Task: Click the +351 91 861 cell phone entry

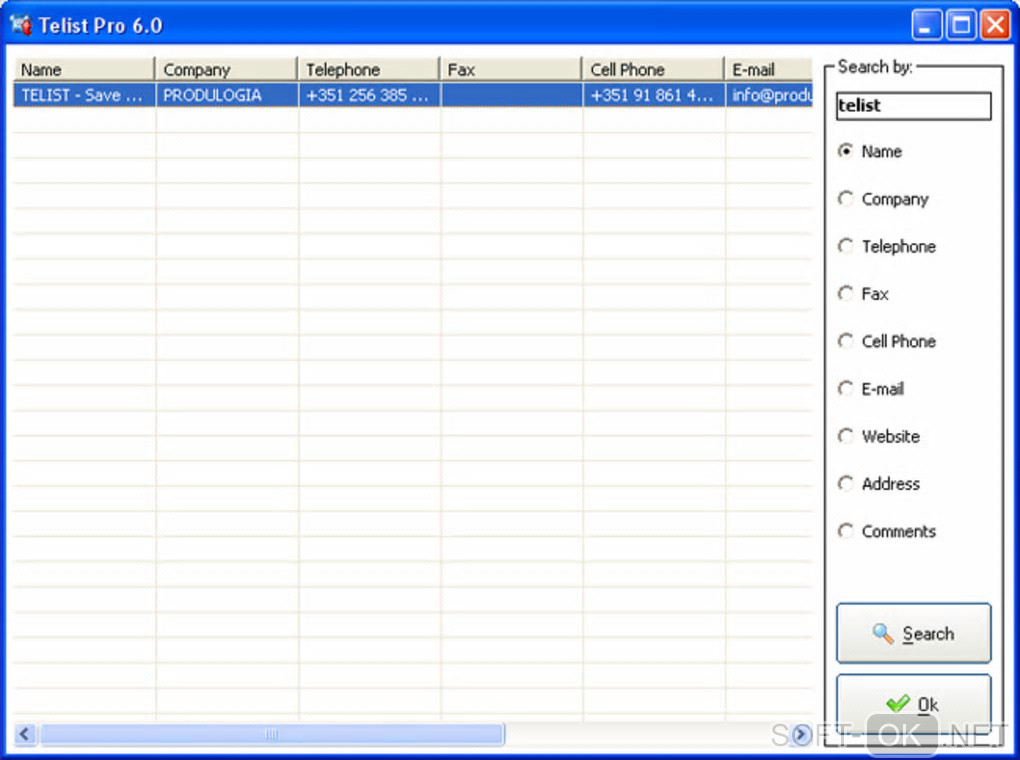Action: (x=653, y=95)
